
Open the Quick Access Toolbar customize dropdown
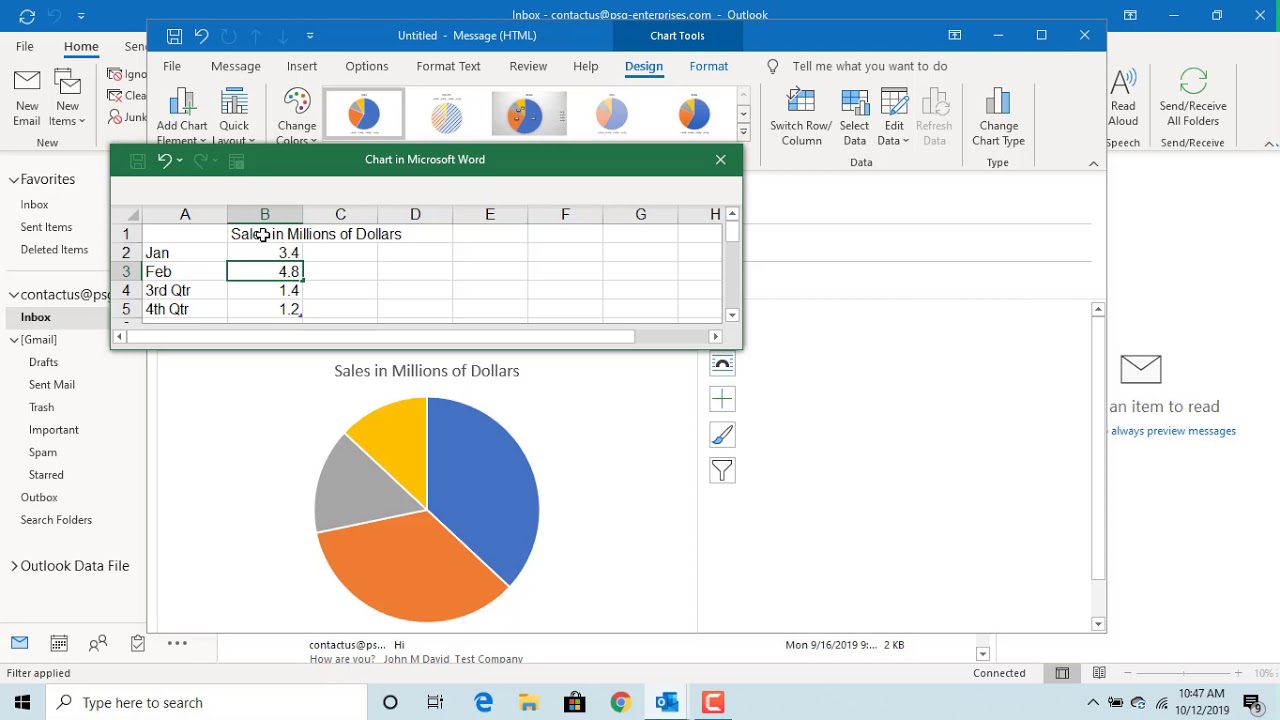[x=310, y=36]
